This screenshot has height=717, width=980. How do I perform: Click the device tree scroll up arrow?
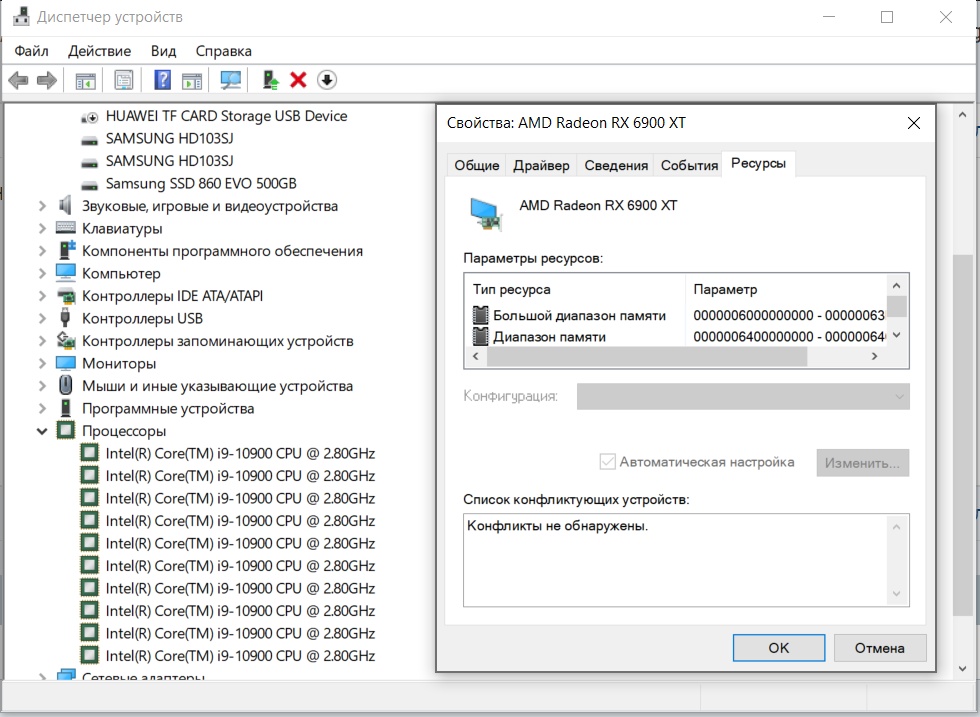click(962, 115)
